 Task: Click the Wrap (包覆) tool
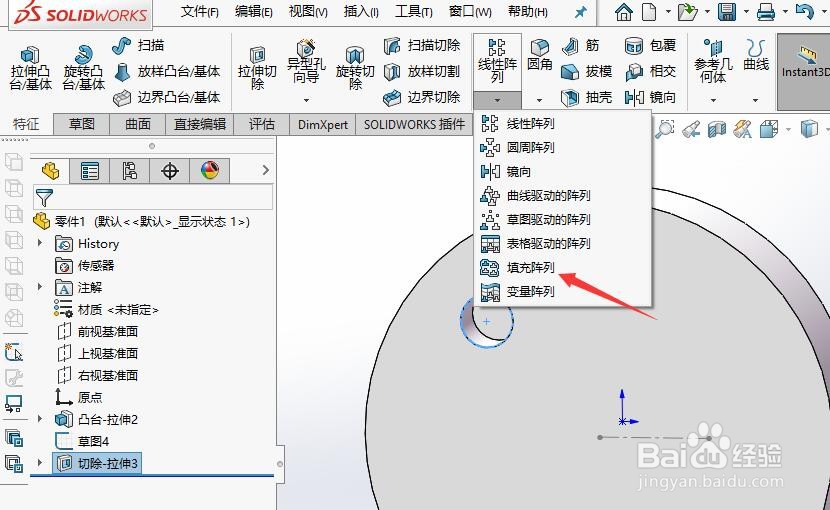point(651,46)
